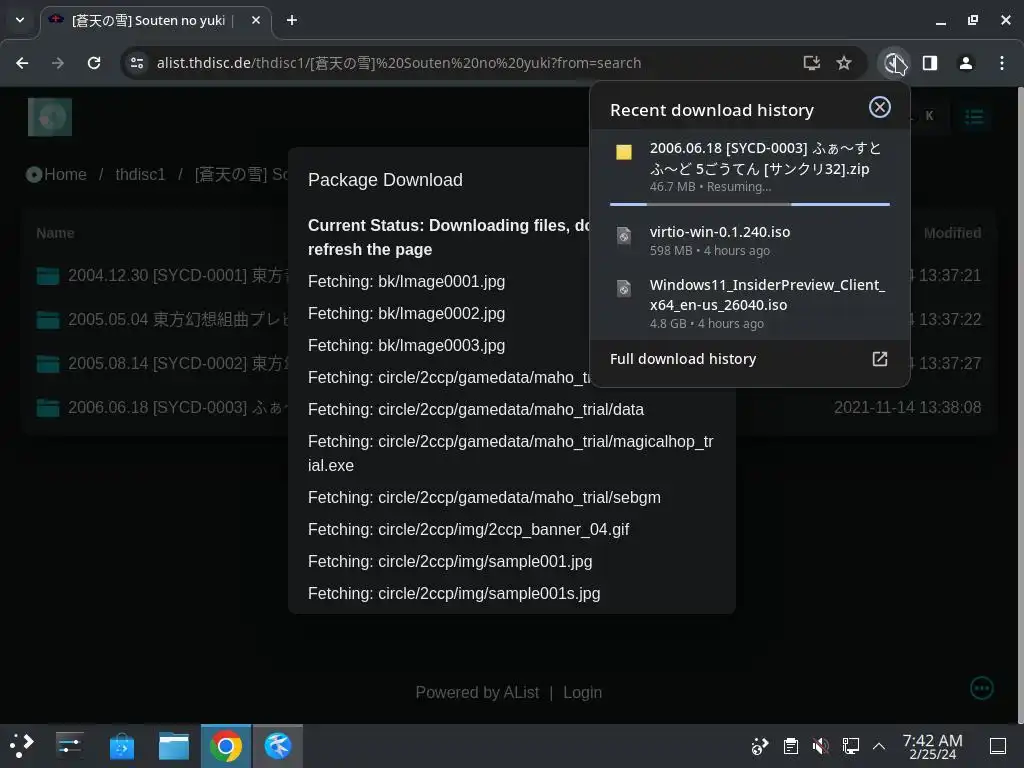Expand hidden system tray icons
The width and height of the screenshot is (1024, 768).
coord(879,746)
